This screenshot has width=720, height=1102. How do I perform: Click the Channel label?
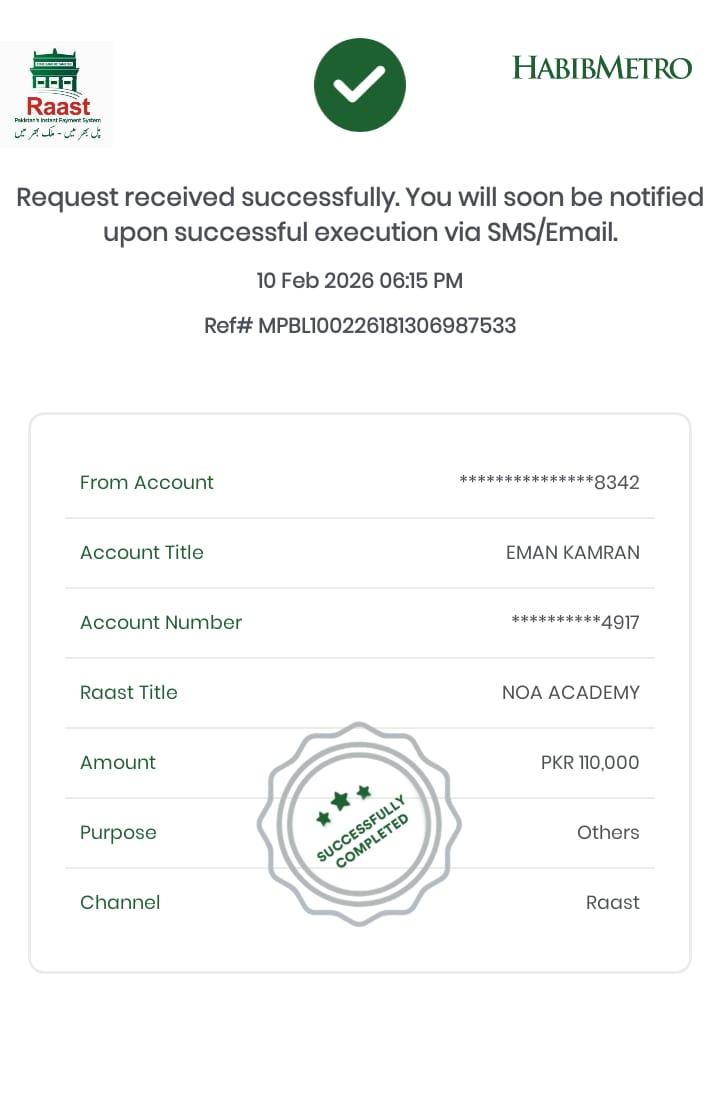[x=120, y=903]
